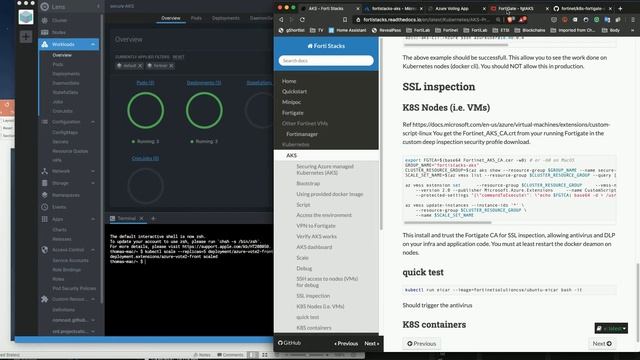Click the Network icon in Lens sidebar
The width and height of the screenshot is (640, 360).
click(44, 171)
